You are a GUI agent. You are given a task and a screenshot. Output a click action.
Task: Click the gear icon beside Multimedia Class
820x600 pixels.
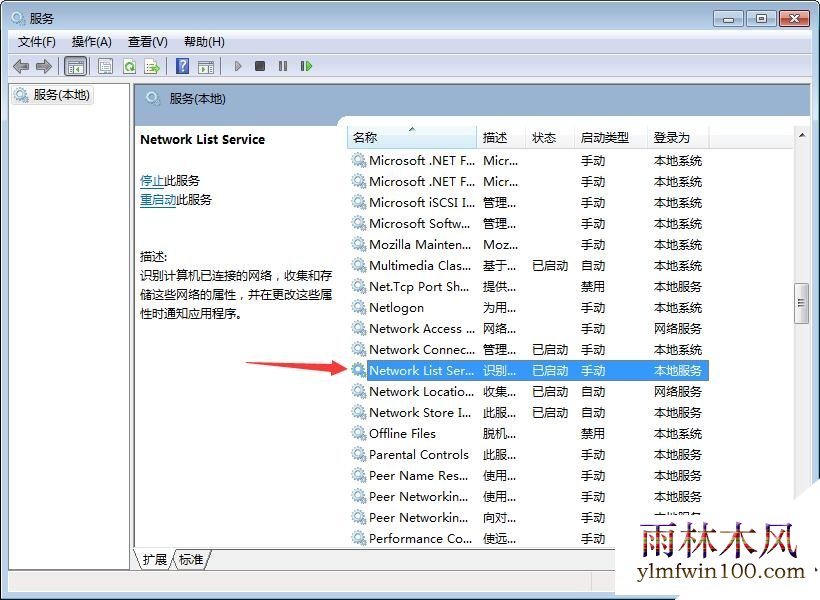[359, 265]
